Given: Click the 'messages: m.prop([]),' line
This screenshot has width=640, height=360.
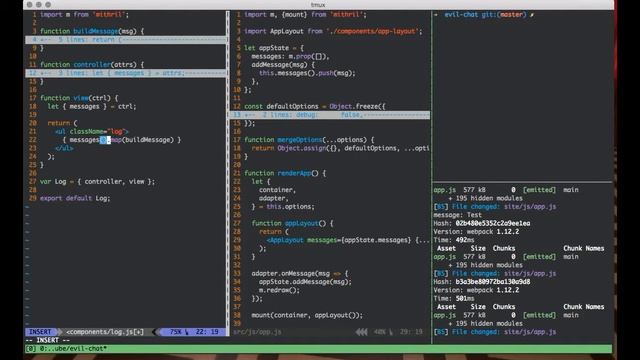Looking at the screenshot, I should coord(290,56).
